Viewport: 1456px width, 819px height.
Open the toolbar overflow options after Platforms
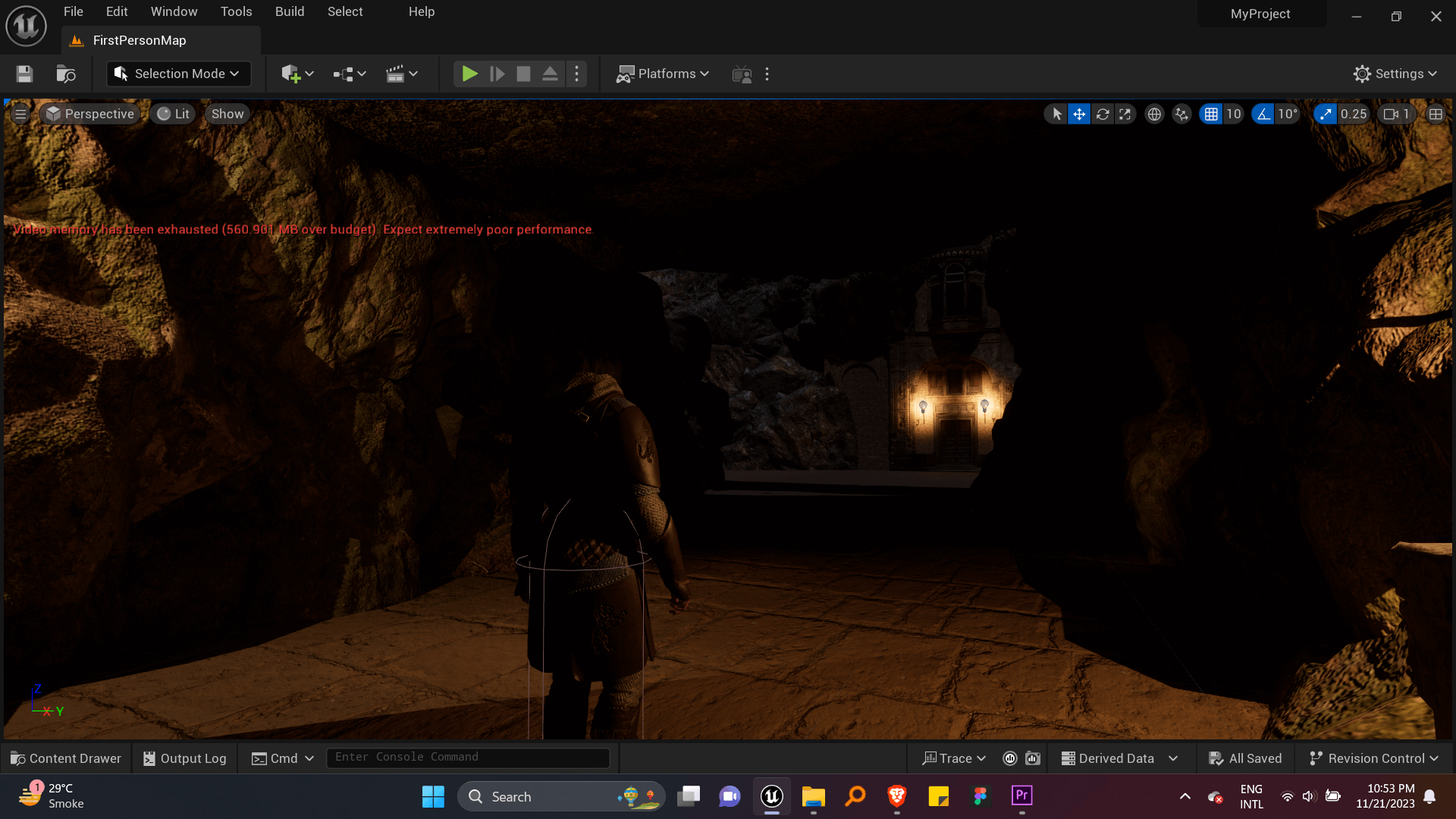click(767, 74)
